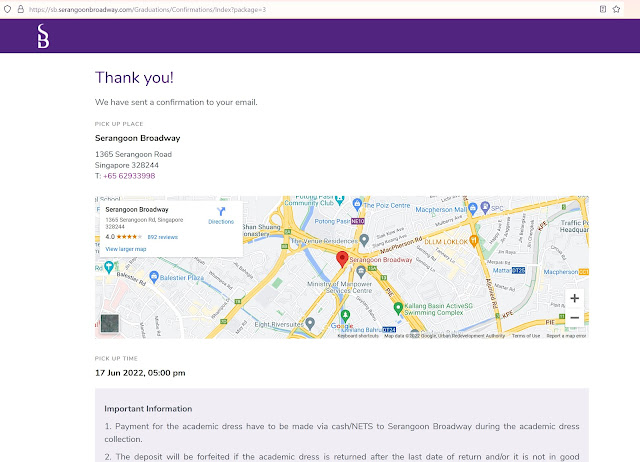Click the Thank you! heading
Viewport: 640px width, 462px height.
point(134,78)
